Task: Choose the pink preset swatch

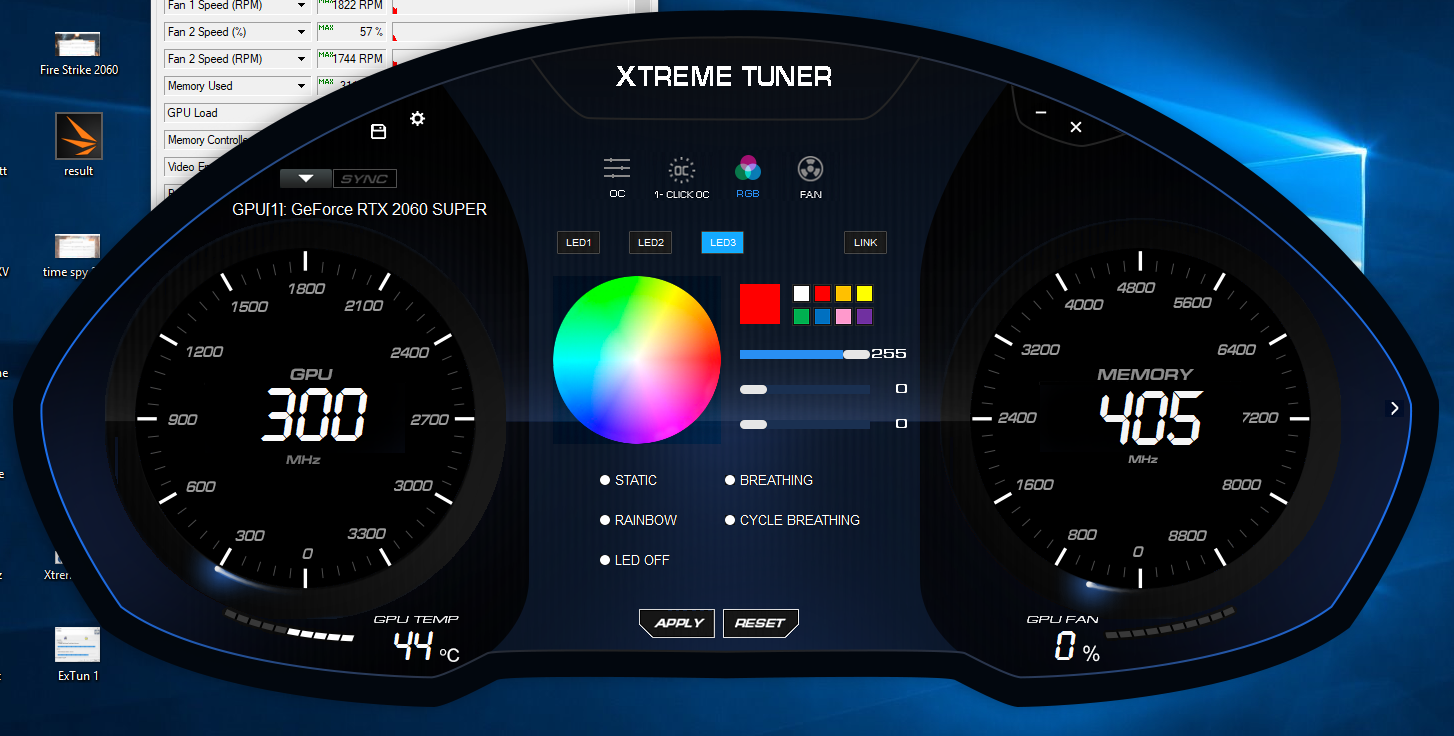Action: click(x=843, y=316)
